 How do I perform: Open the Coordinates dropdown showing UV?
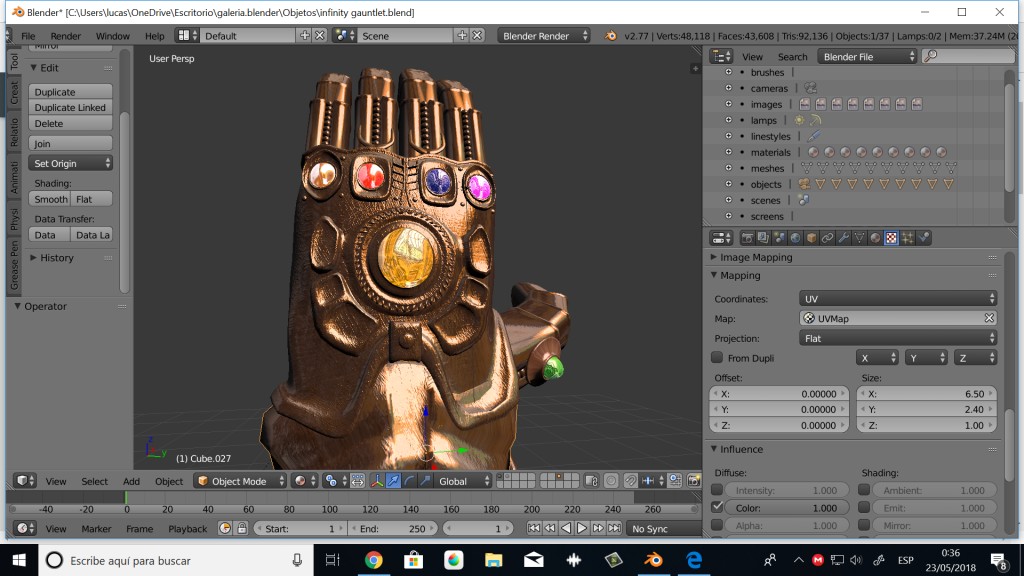pos(895,298)
